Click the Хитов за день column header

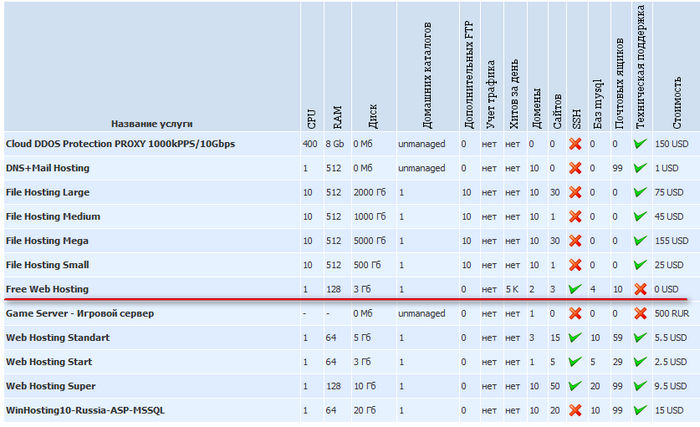[514, 94]
